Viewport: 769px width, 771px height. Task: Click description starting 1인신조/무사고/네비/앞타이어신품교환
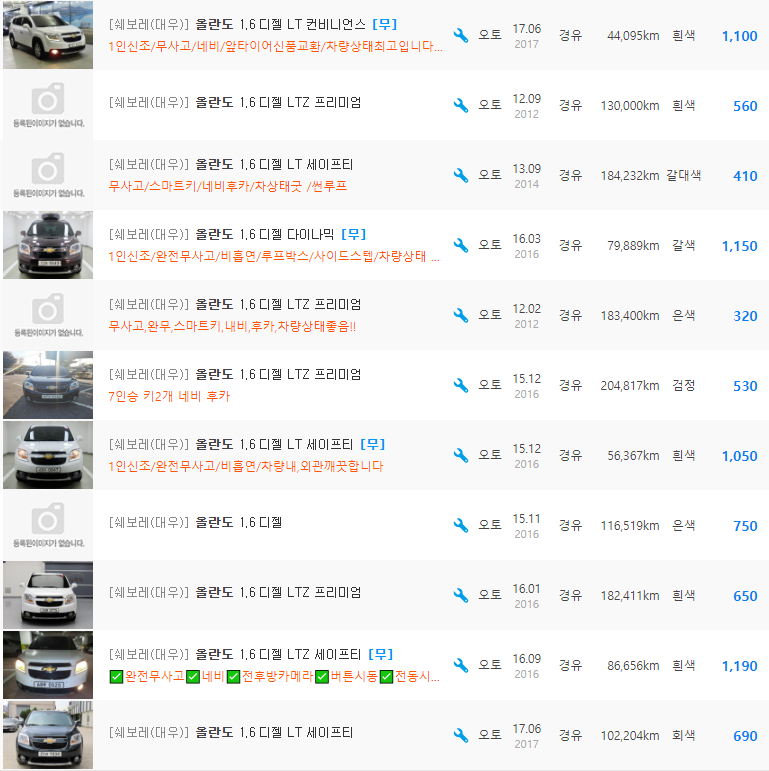(275, 46)
